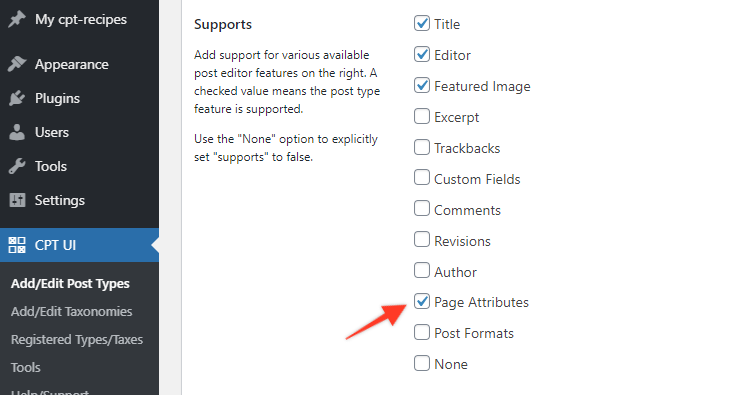
Task: Uncheck the Title support checkbox
Action: (x=421, y=23)
